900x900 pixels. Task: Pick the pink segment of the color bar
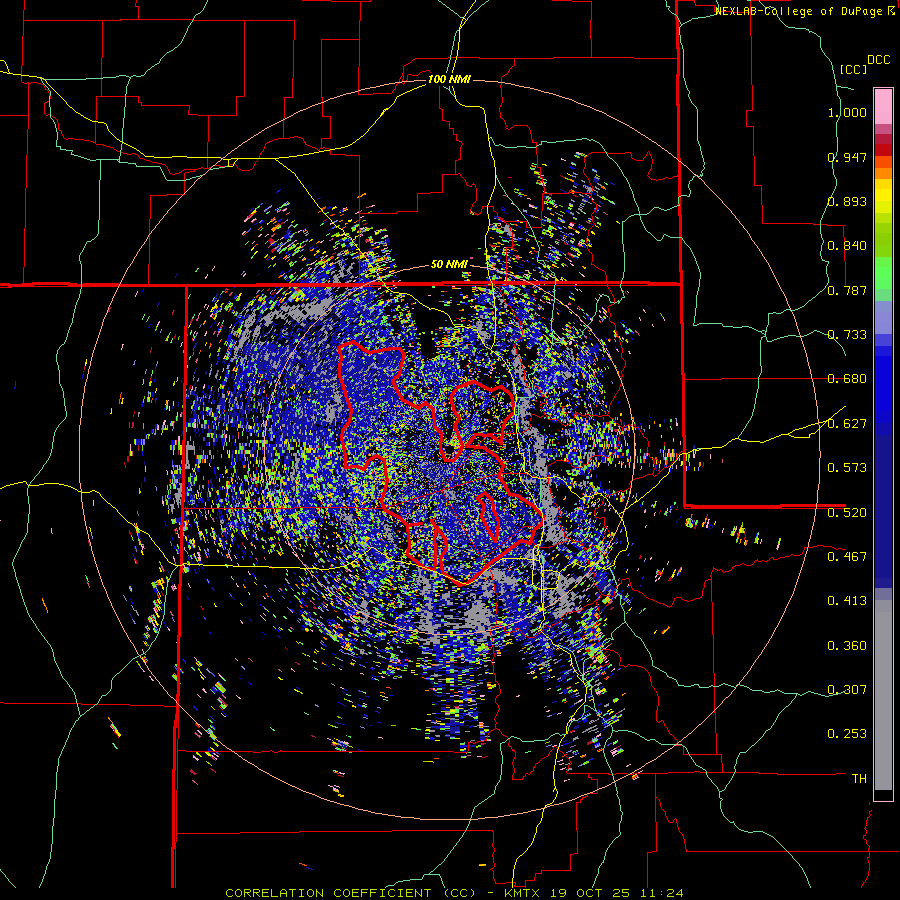883,107
